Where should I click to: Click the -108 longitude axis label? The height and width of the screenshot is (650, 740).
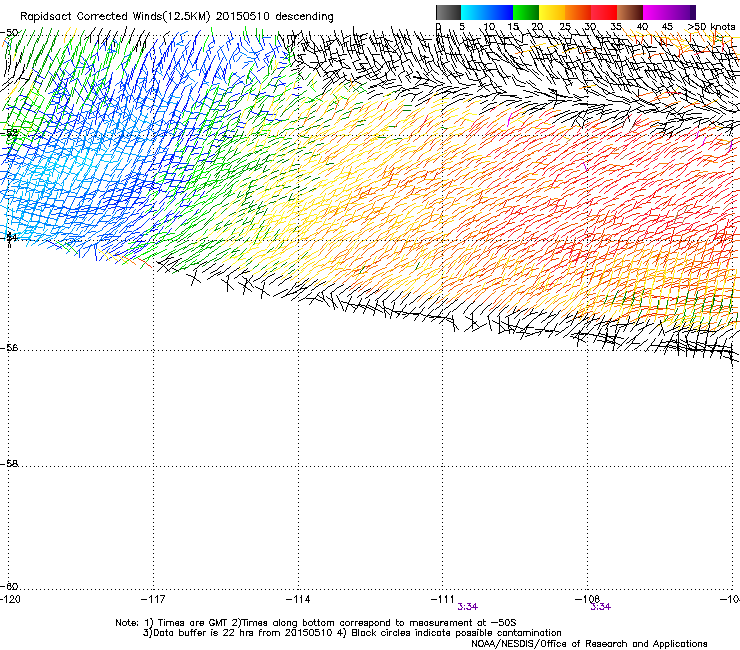[x=587, y=599]
